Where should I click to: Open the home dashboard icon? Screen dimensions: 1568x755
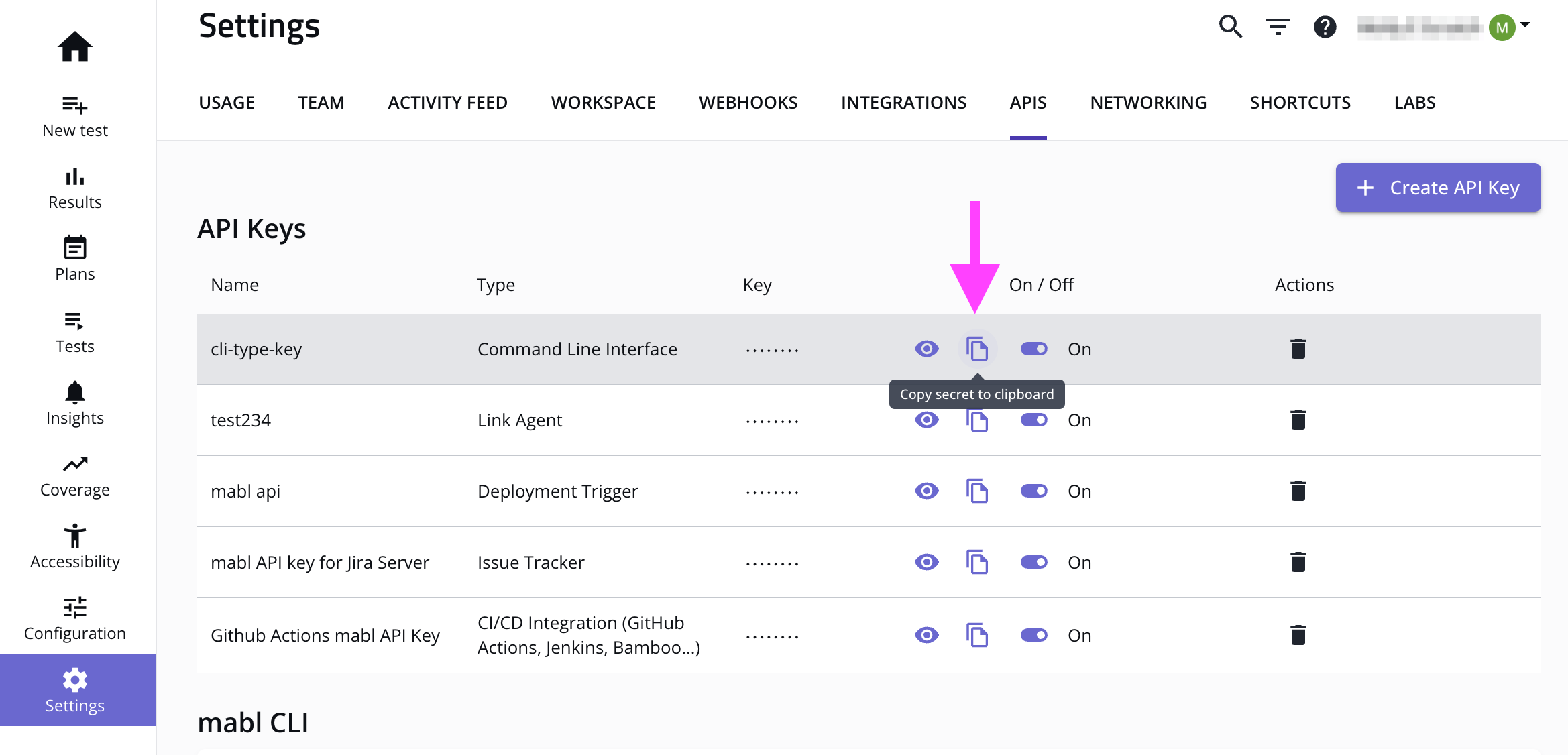(x=74, y=47)
